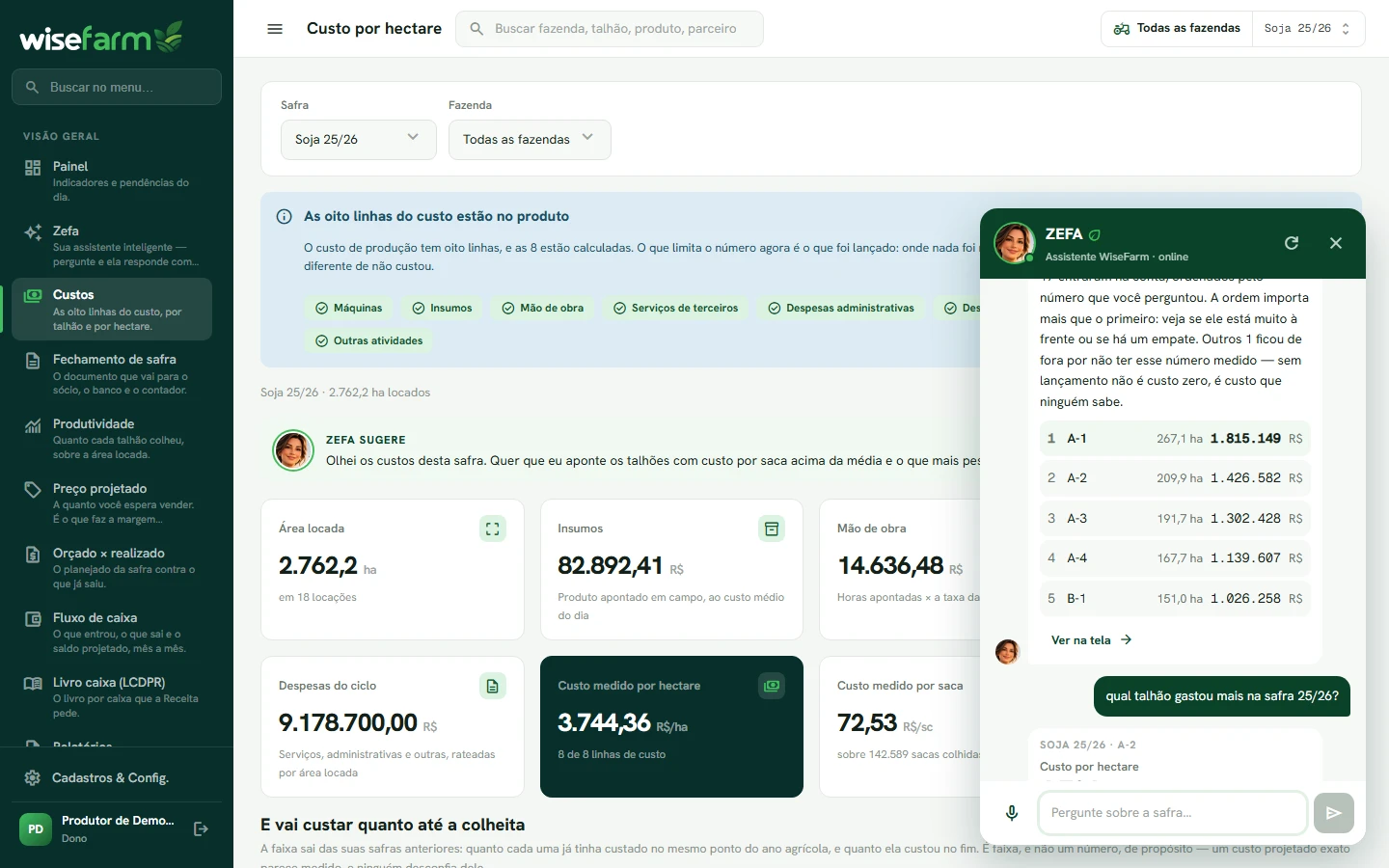Open the top-bar Soja 25/26 season selector
Screen dimensions: 1389x868
1308,29
